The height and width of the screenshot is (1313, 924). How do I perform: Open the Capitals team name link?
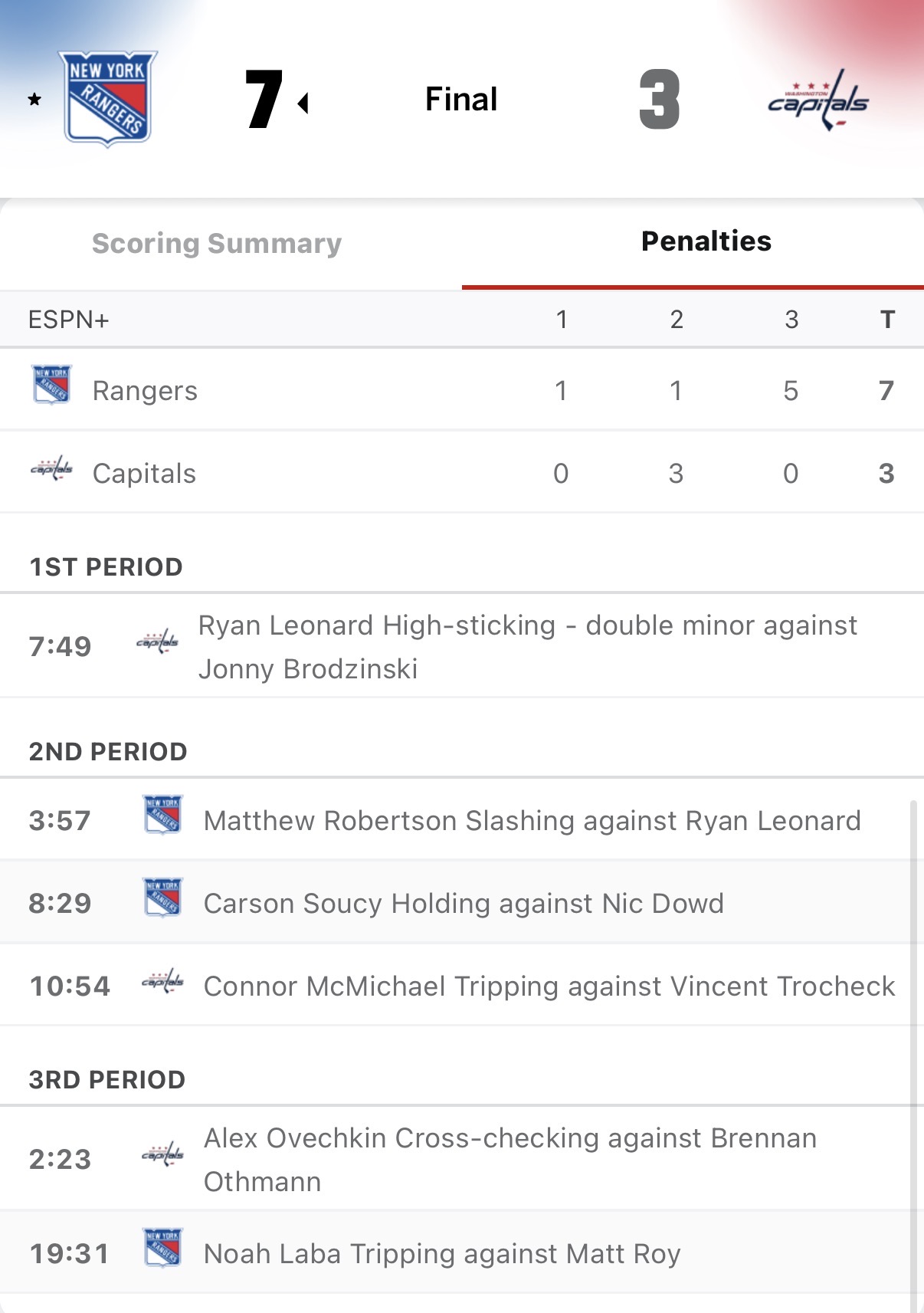coord(144,474)
